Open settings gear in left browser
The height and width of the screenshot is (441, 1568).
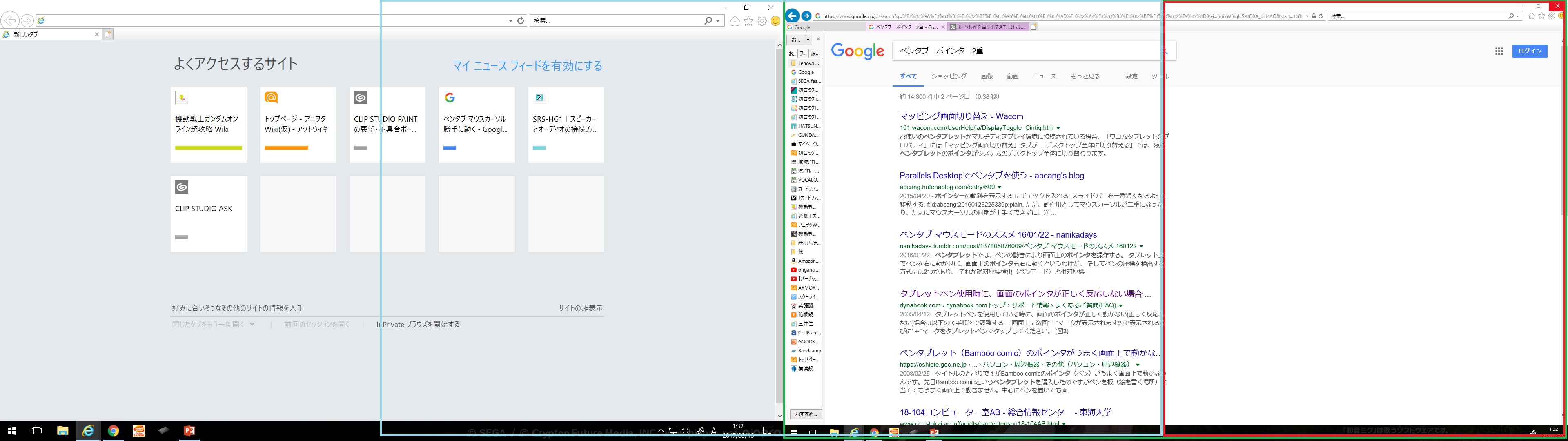[x=762, y=21]
